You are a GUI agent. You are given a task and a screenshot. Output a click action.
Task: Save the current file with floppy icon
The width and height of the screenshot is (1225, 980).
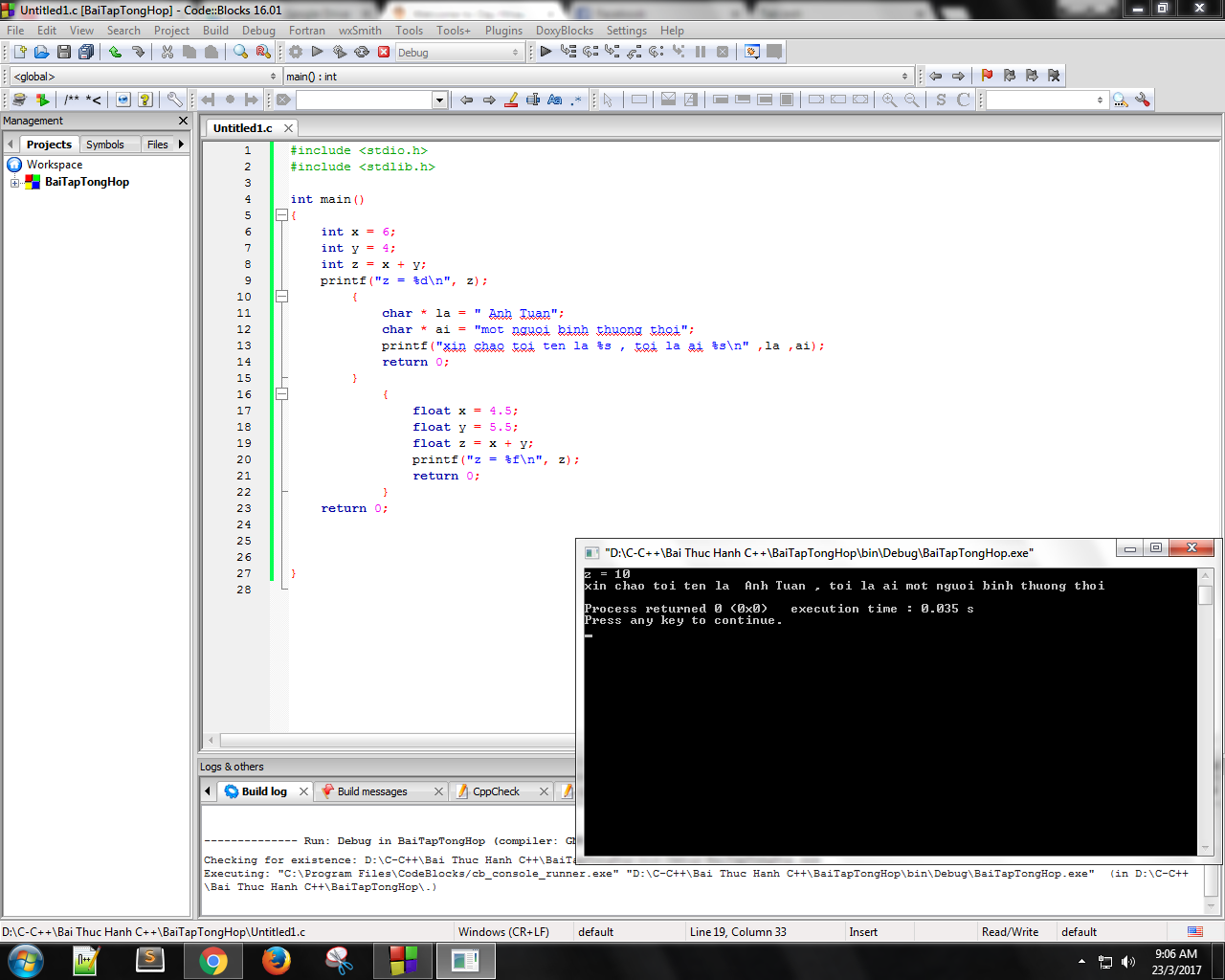[64, 52]
